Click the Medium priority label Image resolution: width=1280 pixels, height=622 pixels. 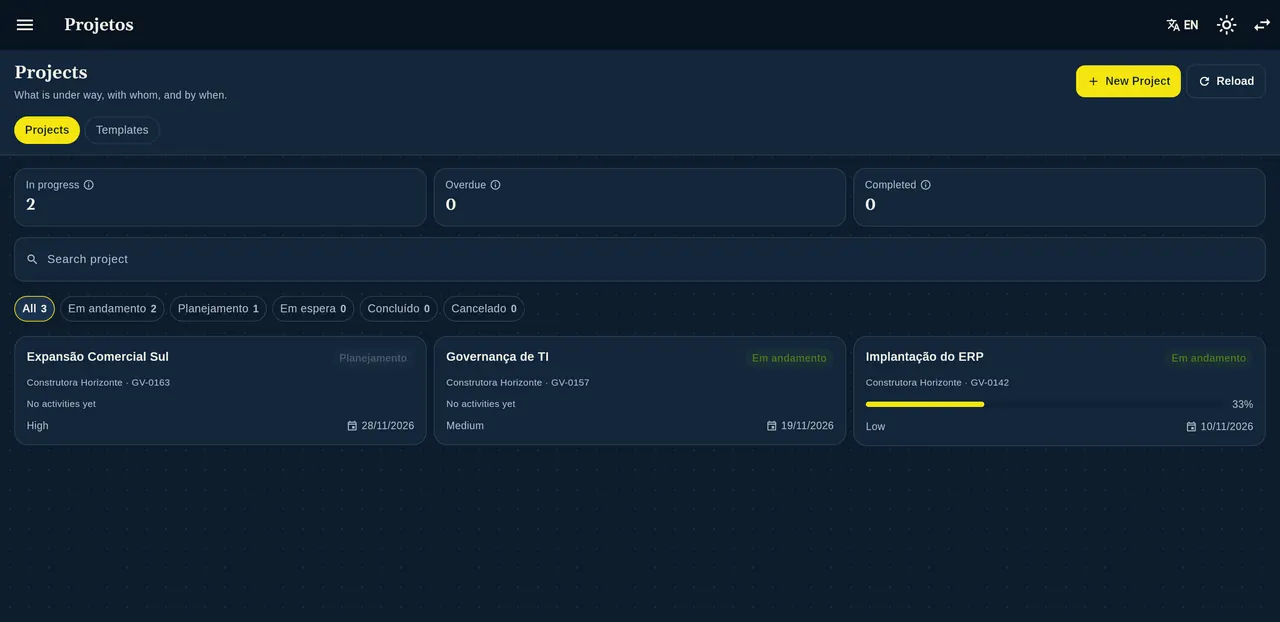tap(465, 426)
